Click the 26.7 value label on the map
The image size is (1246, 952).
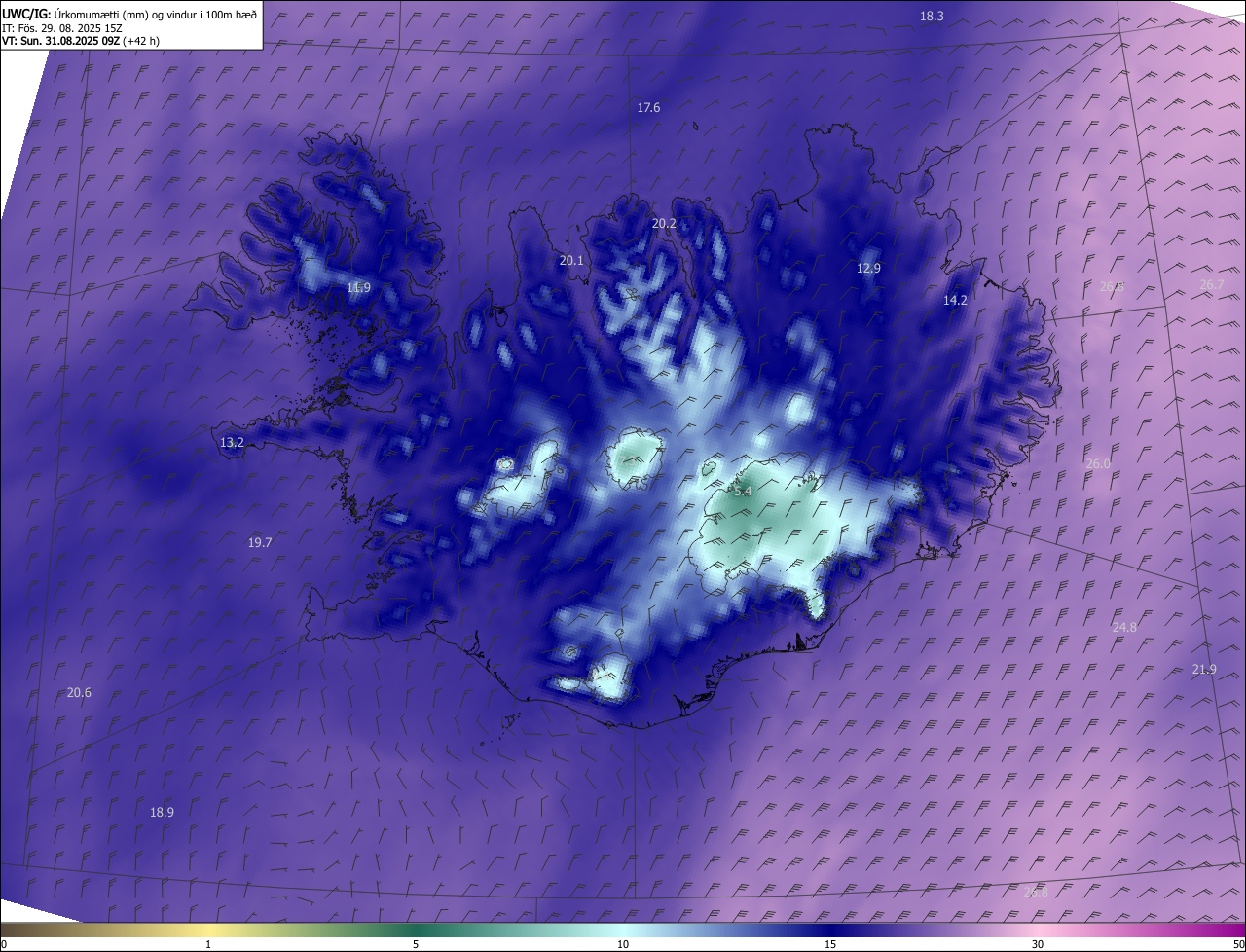pyautogui.click(x=1211, y=285)
